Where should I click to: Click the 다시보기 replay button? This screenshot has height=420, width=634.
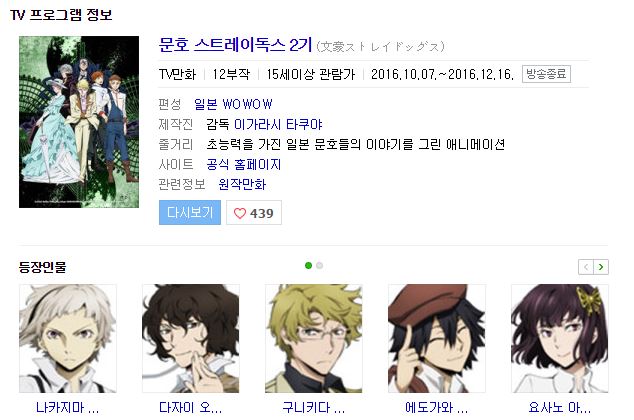tap(190, 213)
